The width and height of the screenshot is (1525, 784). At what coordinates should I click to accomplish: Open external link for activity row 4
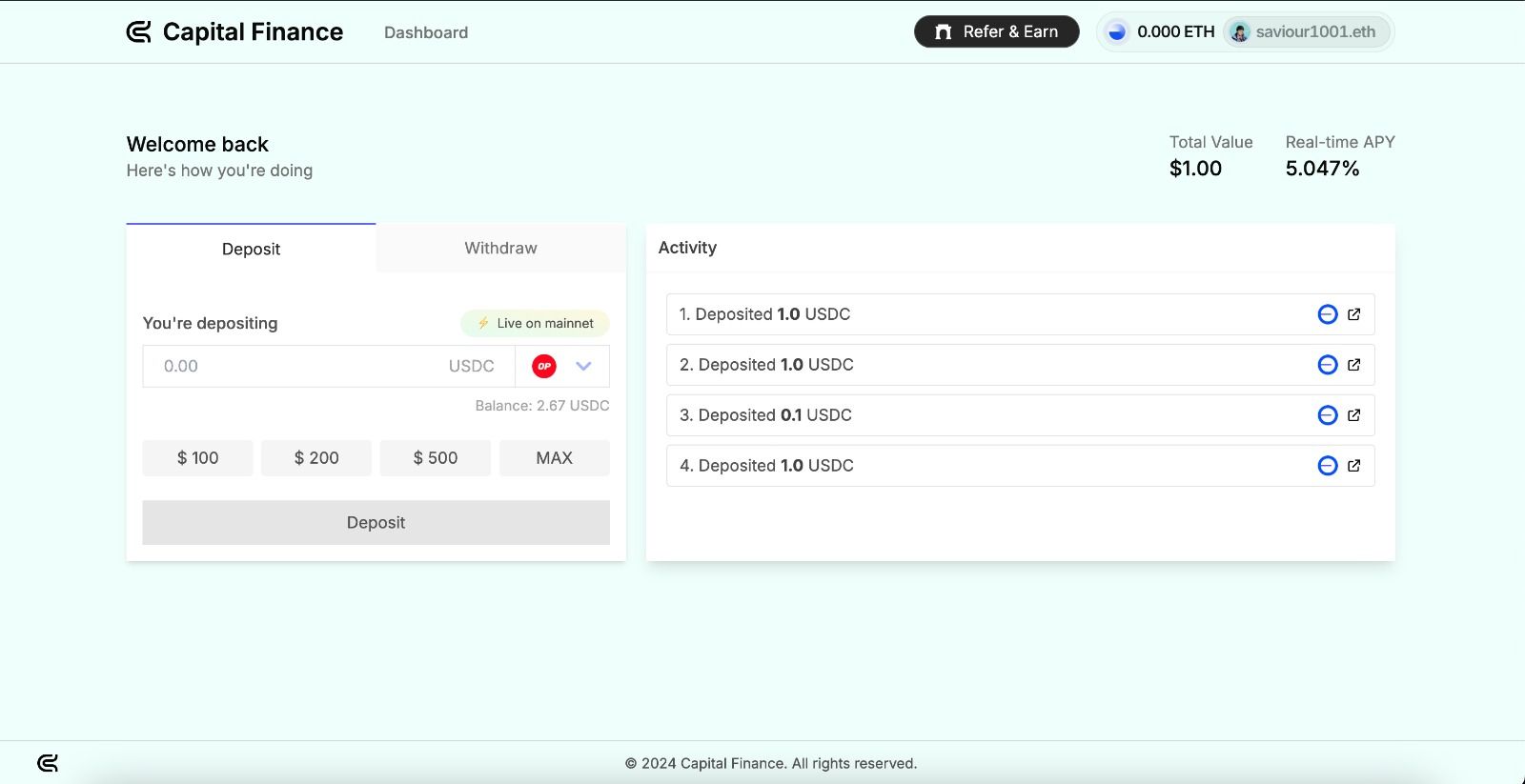point(1354,466)
